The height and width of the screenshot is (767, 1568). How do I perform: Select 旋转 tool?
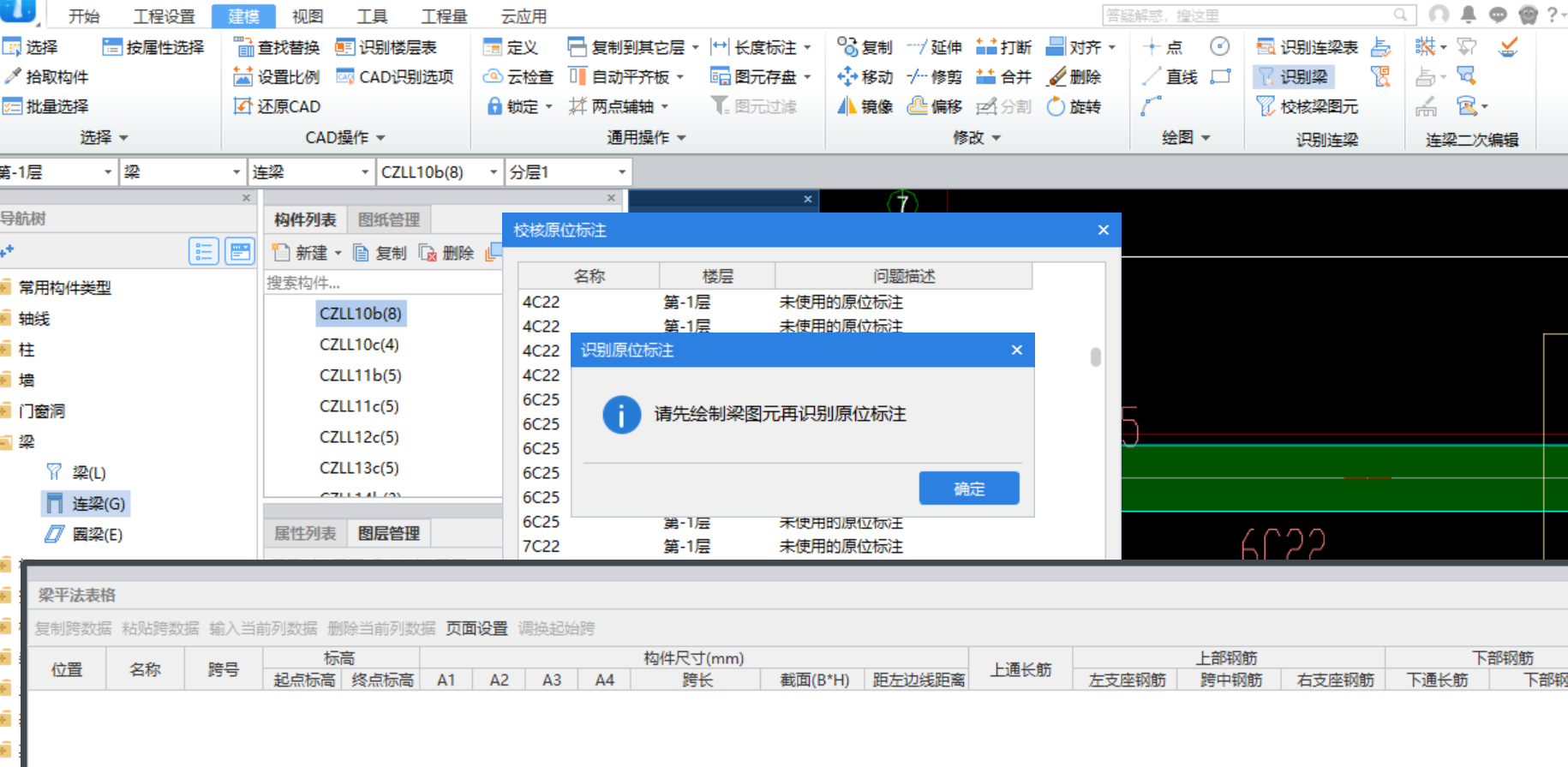point(1074,106)
